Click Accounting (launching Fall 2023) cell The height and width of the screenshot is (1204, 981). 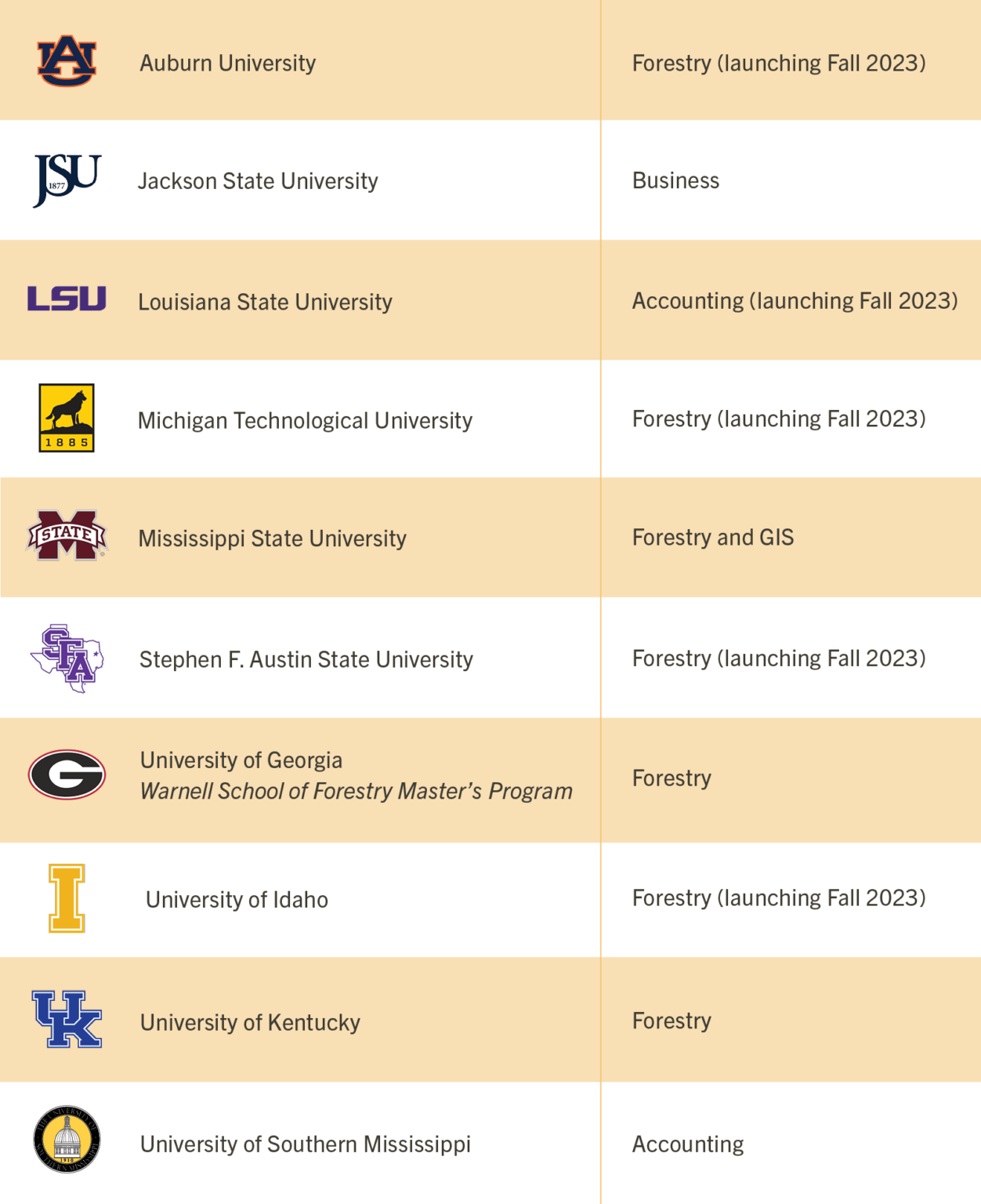pos(795,301)
